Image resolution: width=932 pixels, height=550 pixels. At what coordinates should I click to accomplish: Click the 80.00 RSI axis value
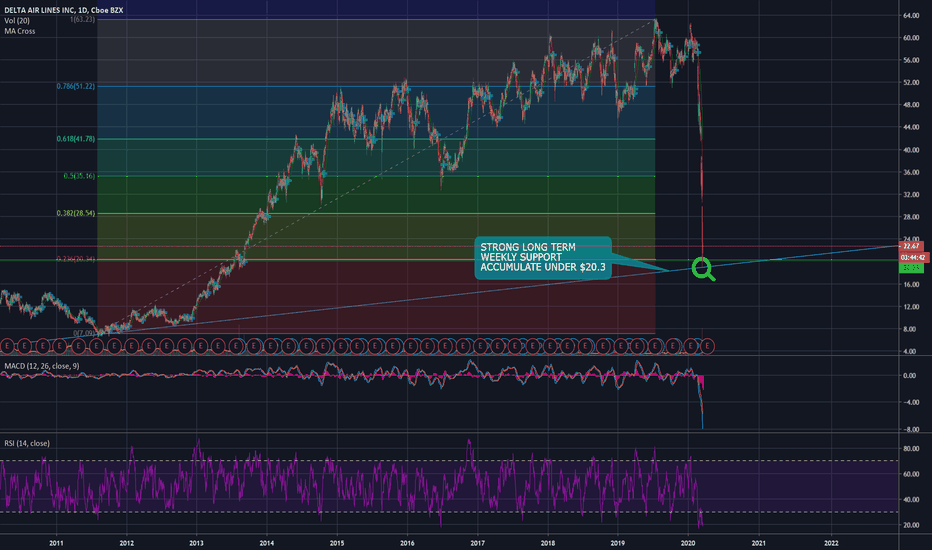(911, 449)
